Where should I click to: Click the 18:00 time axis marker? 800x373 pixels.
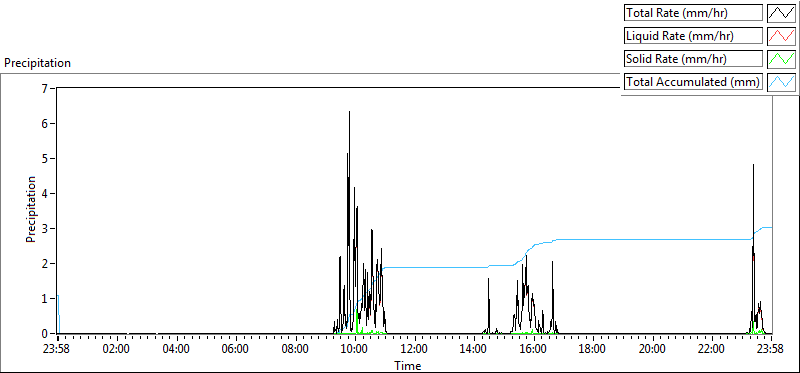pos(593,350)
